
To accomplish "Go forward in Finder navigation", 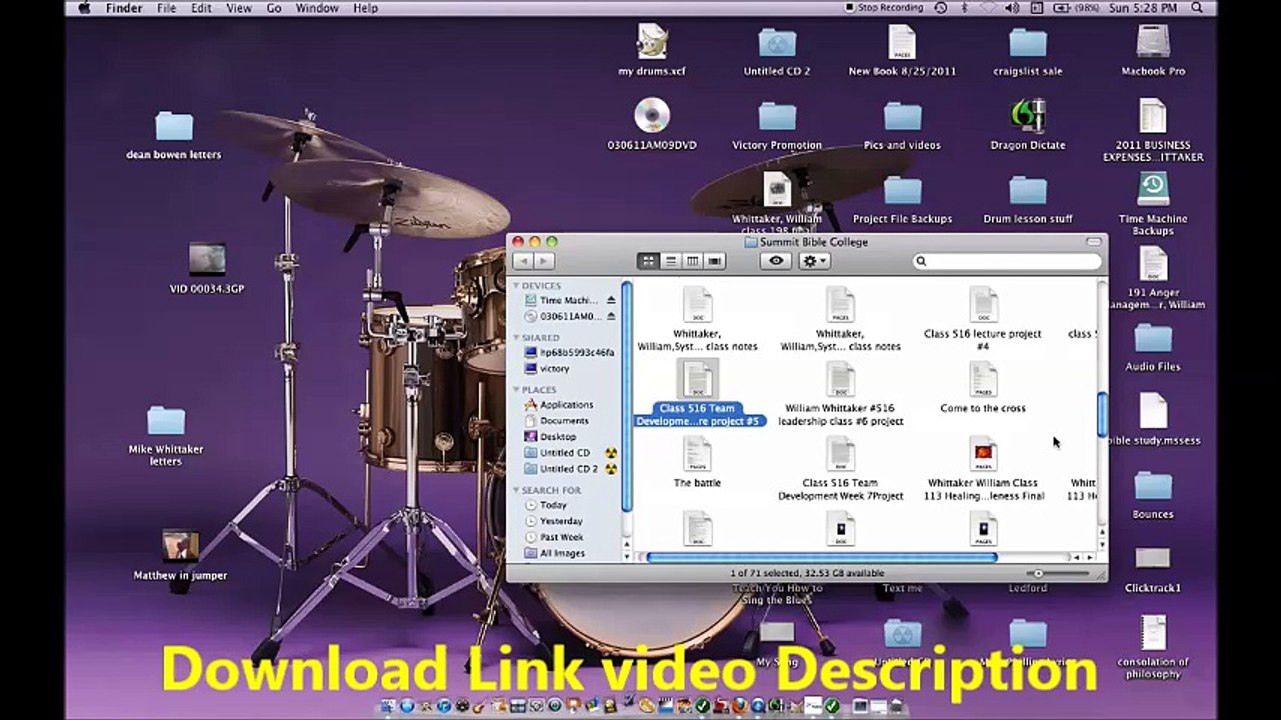I will (544, 261).
